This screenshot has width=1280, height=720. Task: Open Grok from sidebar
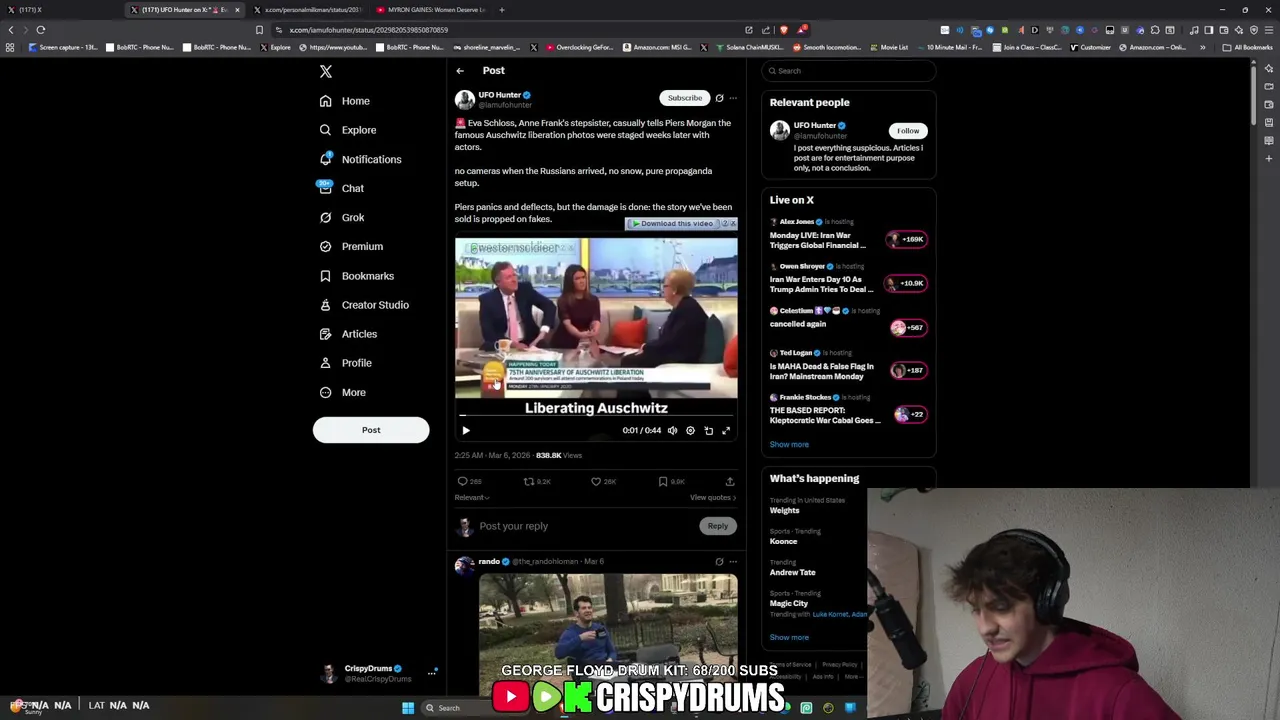click(x=341, y=217)
